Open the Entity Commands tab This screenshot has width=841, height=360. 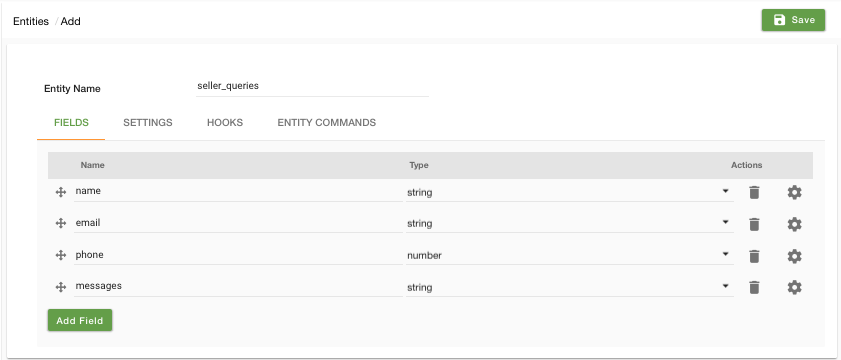[327, 122]
